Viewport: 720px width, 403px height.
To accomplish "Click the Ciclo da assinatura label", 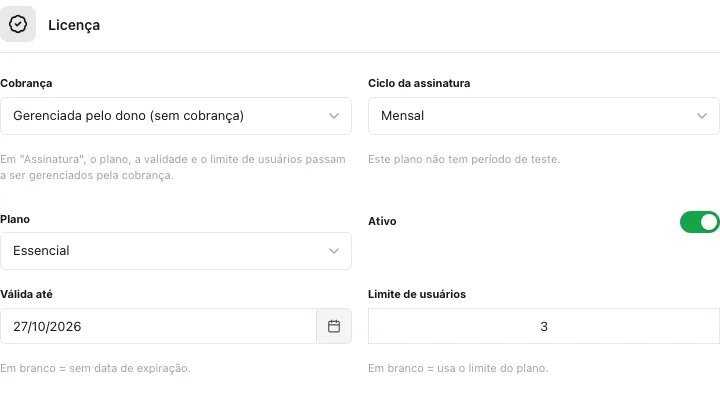I will [x=419, y=83].
